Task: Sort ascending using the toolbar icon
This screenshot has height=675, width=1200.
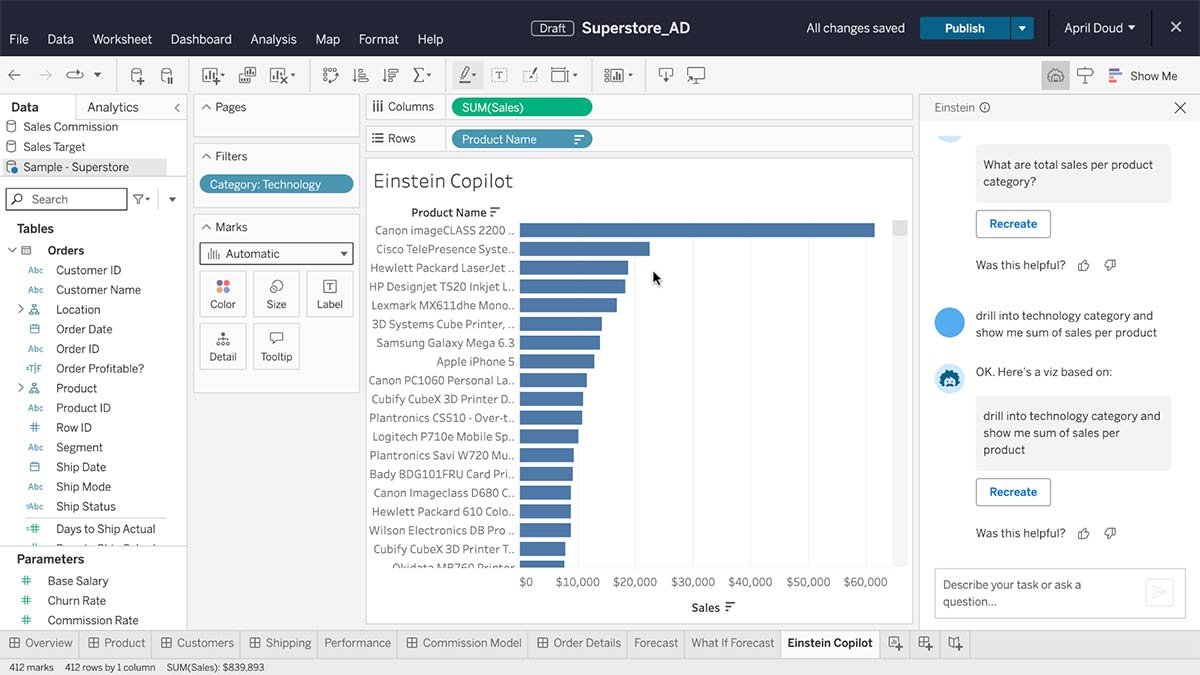Action: coord(361,76)
